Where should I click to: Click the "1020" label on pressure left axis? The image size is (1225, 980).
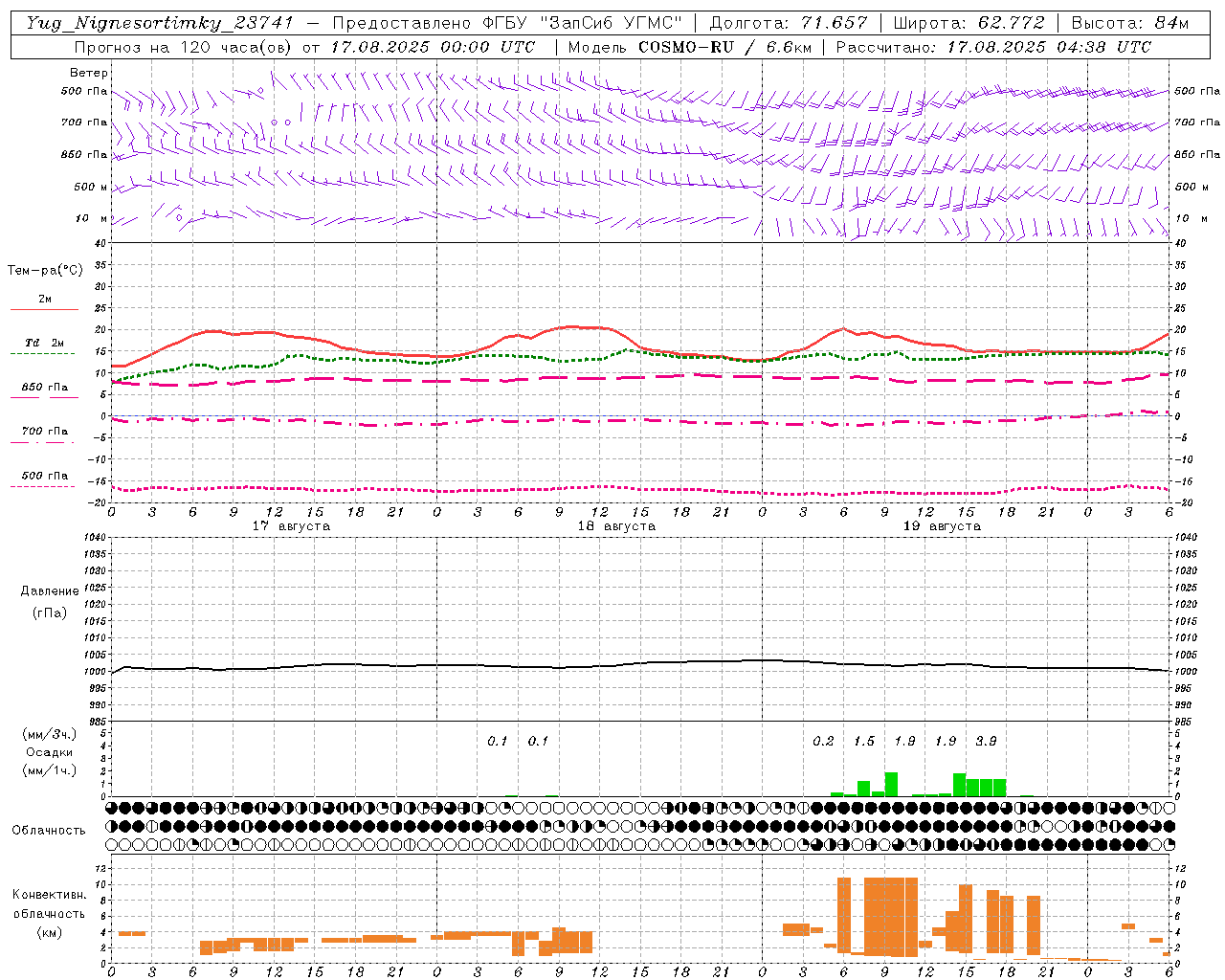93,605
